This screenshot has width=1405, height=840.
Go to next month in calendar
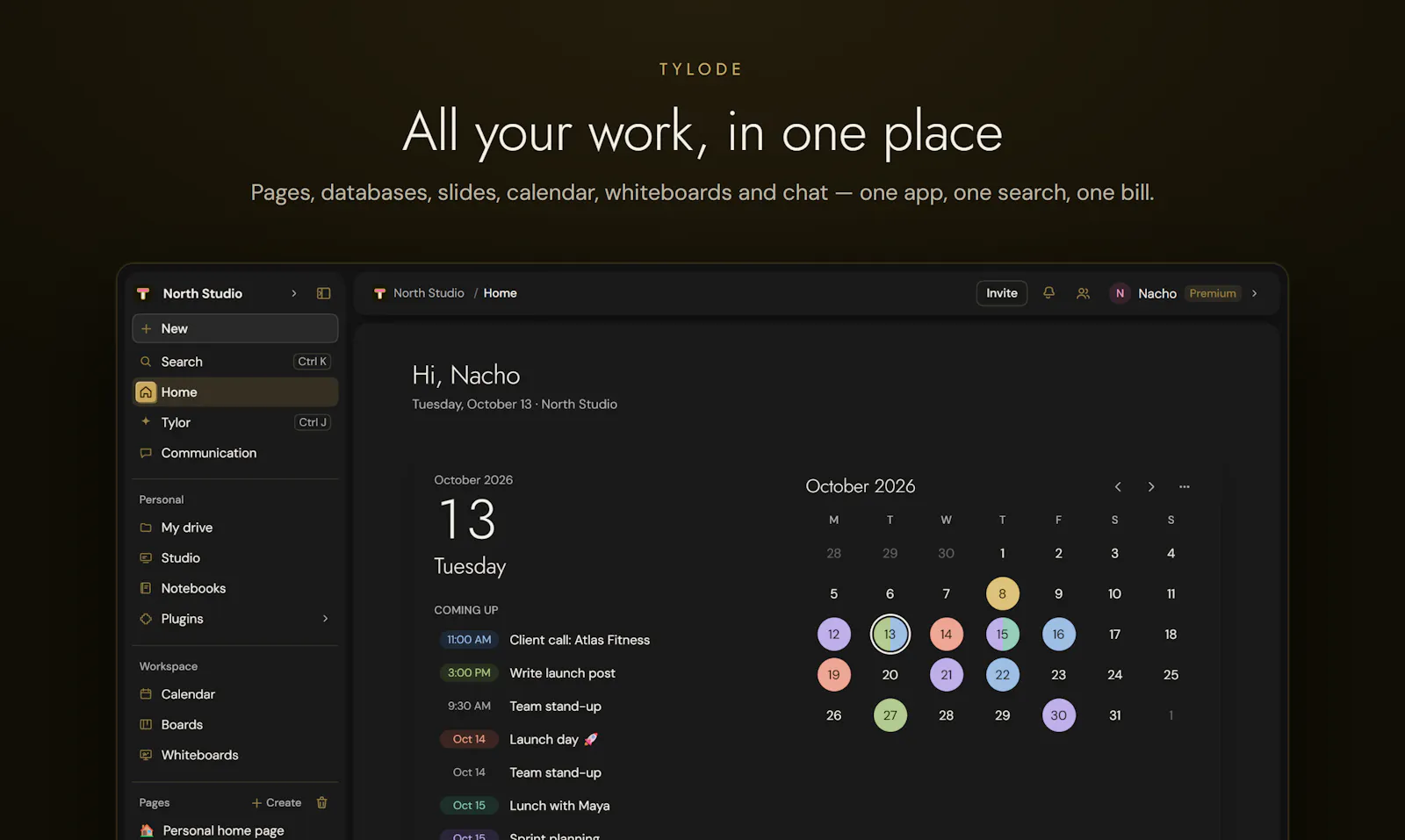[1151, 486]
